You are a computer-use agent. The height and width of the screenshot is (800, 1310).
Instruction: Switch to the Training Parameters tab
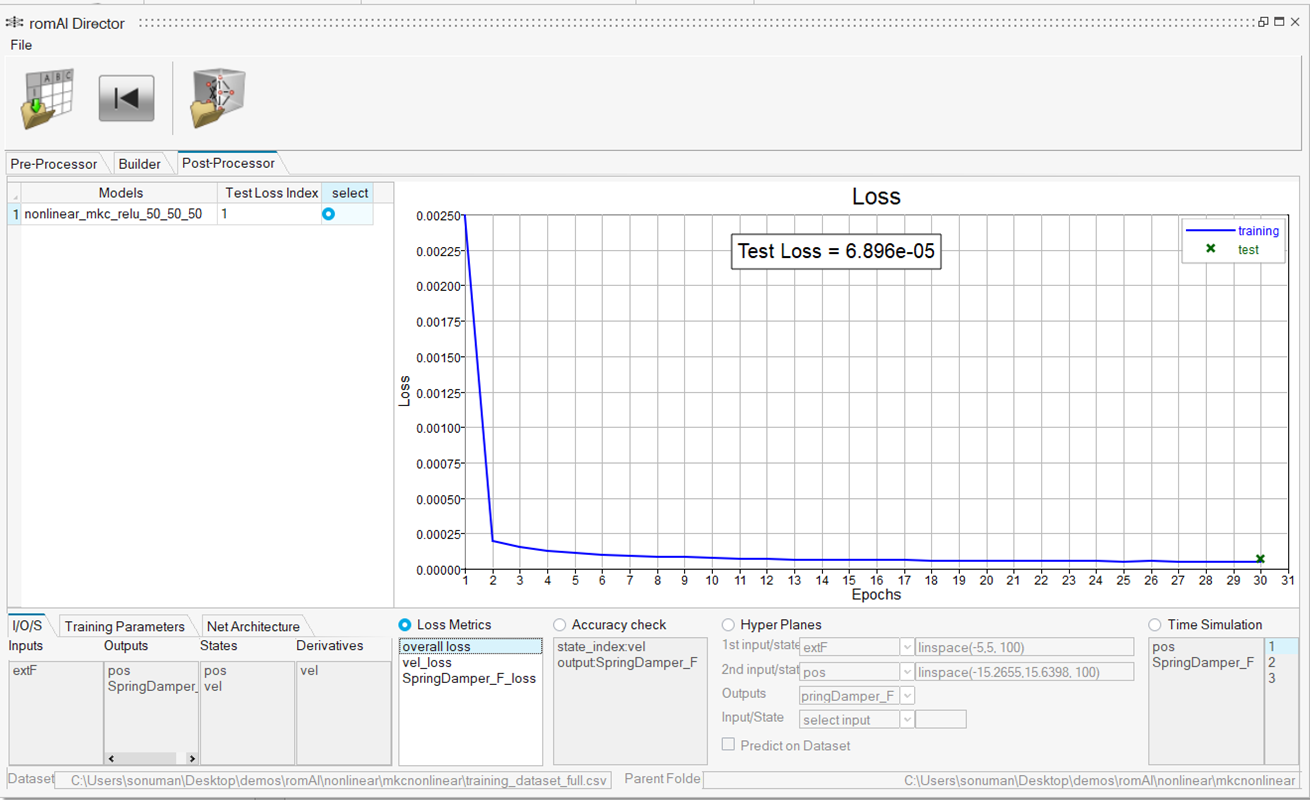click(125, 626)
